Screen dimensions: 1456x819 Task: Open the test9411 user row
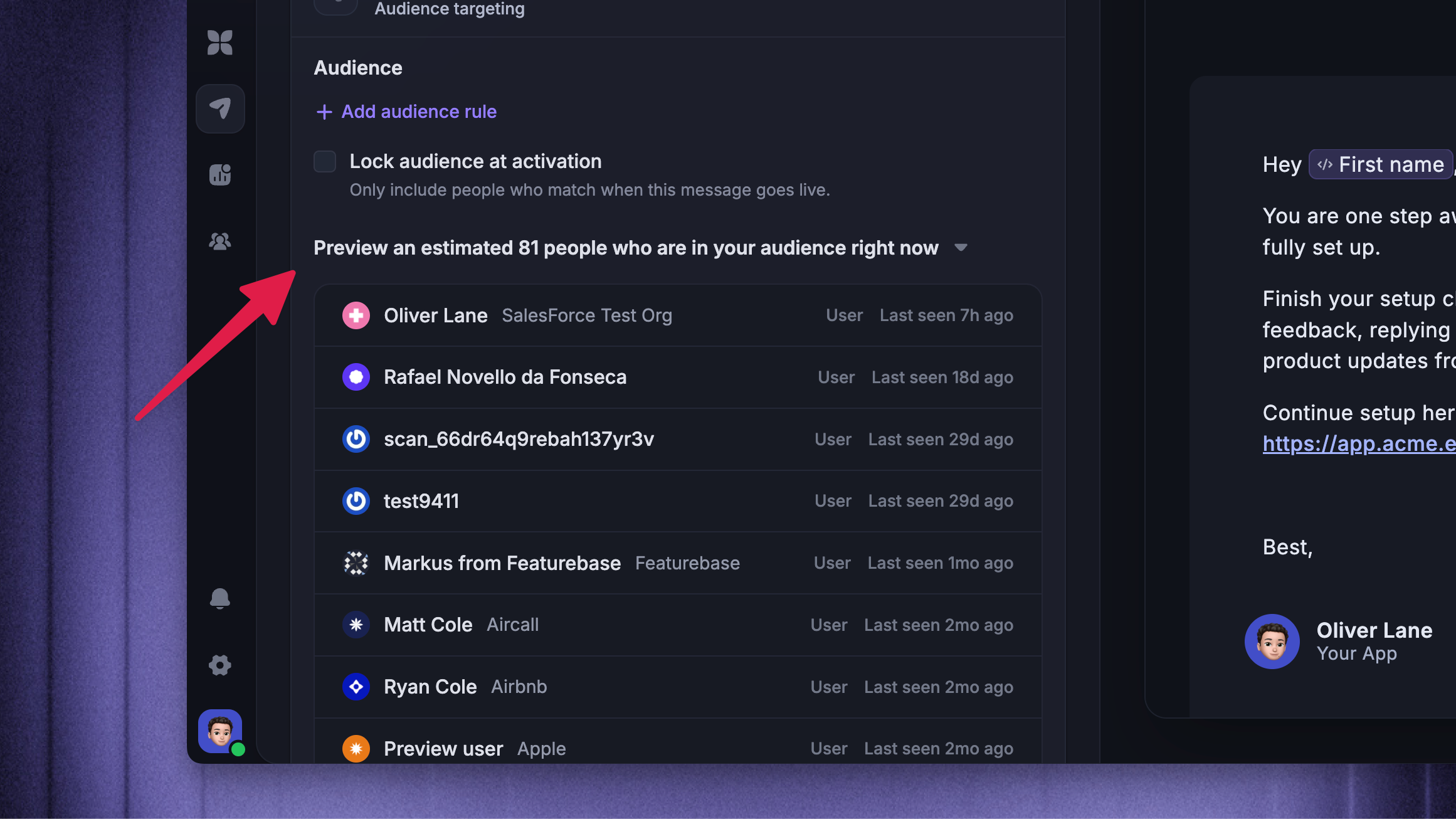point(678,501)
